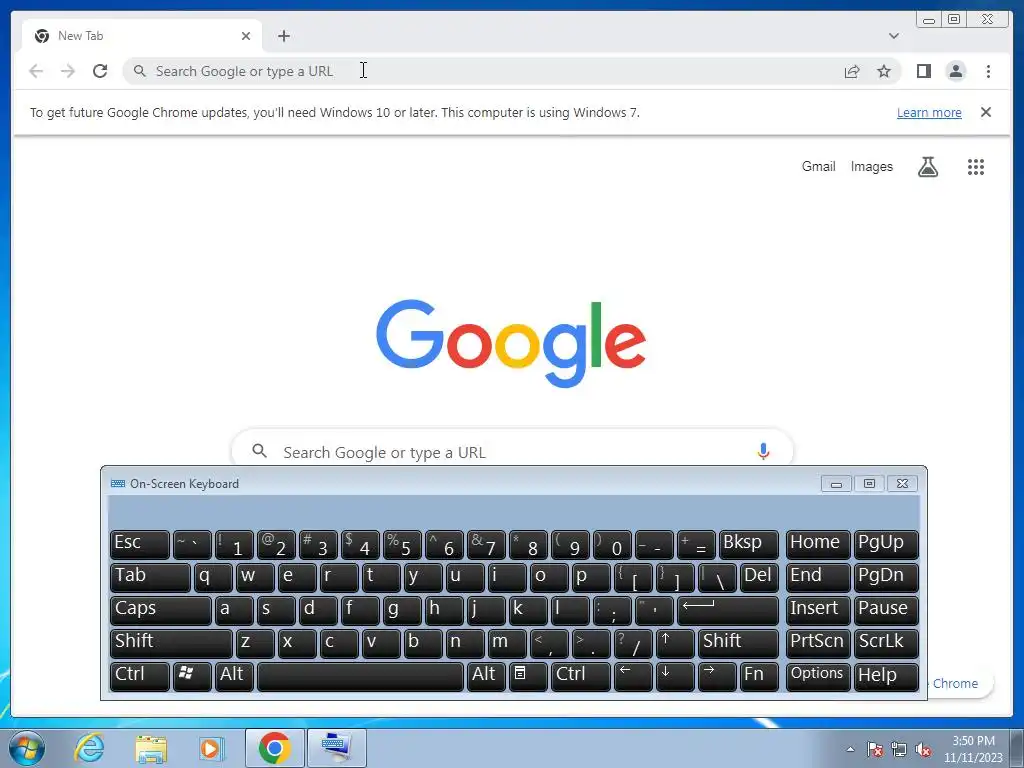
Task: Tap the space bar on On-Screen Keyboard
Action: (360, 676)
